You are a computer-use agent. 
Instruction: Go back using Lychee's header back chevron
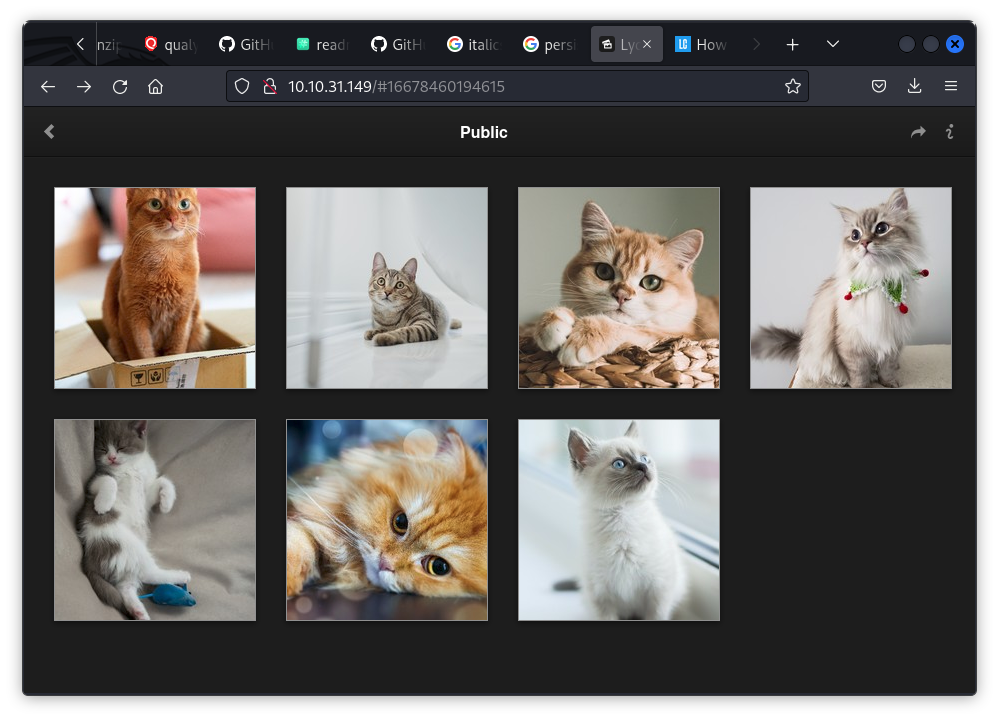(49, 131)
